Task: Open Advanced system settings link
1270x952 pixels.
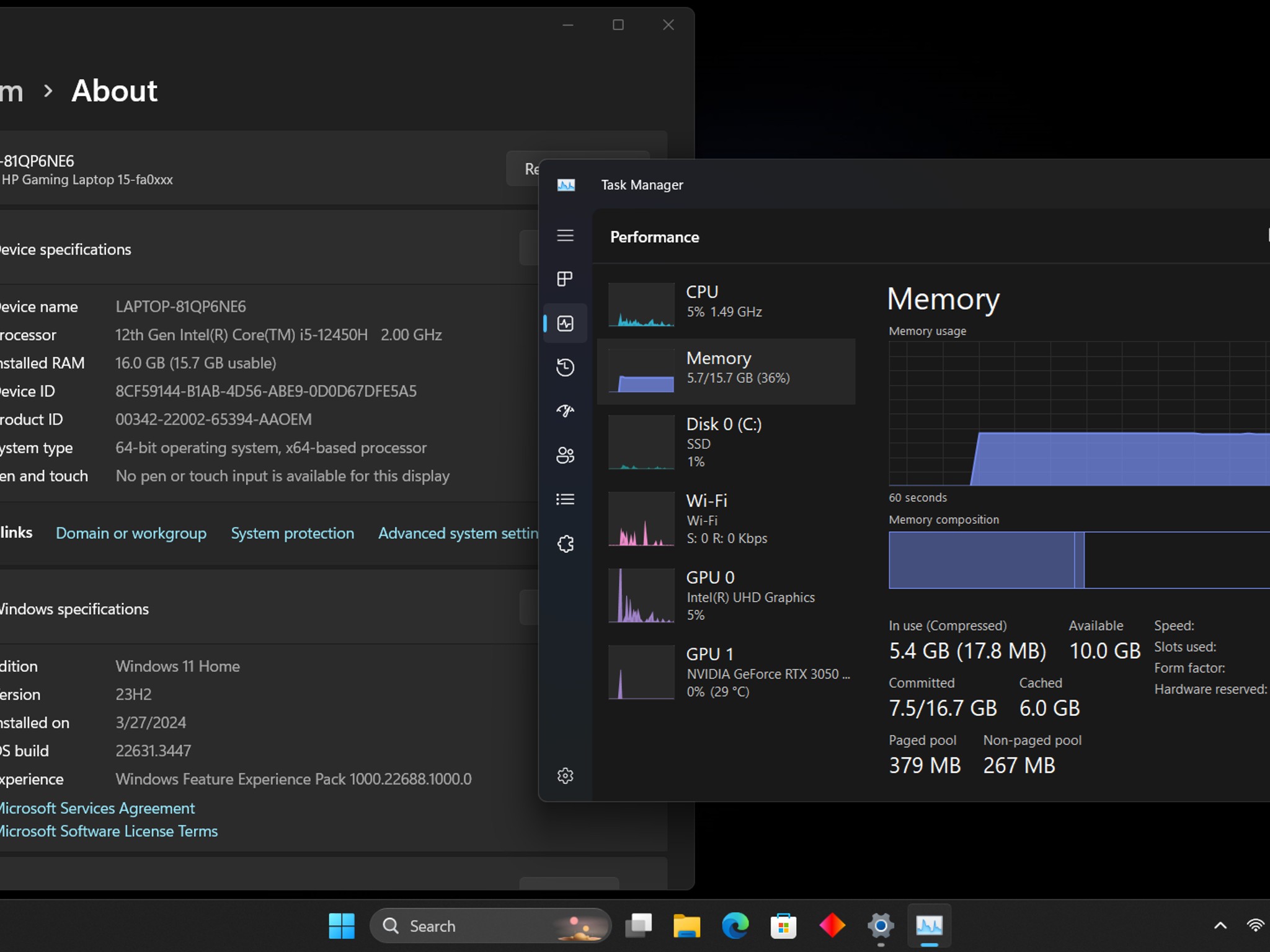Action: coord(458,533)
